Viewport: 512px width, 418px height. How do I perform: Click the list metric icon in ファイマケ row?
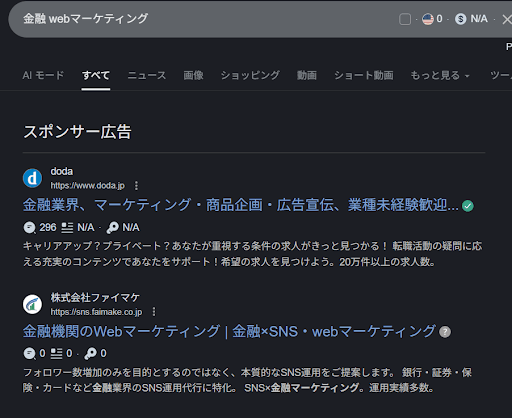point(56,354)
